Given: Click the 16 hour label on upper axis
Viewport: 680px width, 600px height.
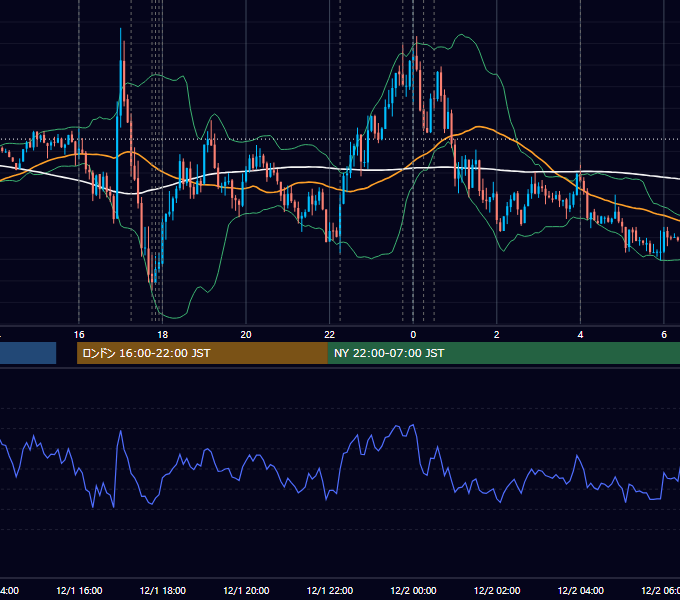Looking at the screenshot, I should pyautogui.click(x=79, y=335).
